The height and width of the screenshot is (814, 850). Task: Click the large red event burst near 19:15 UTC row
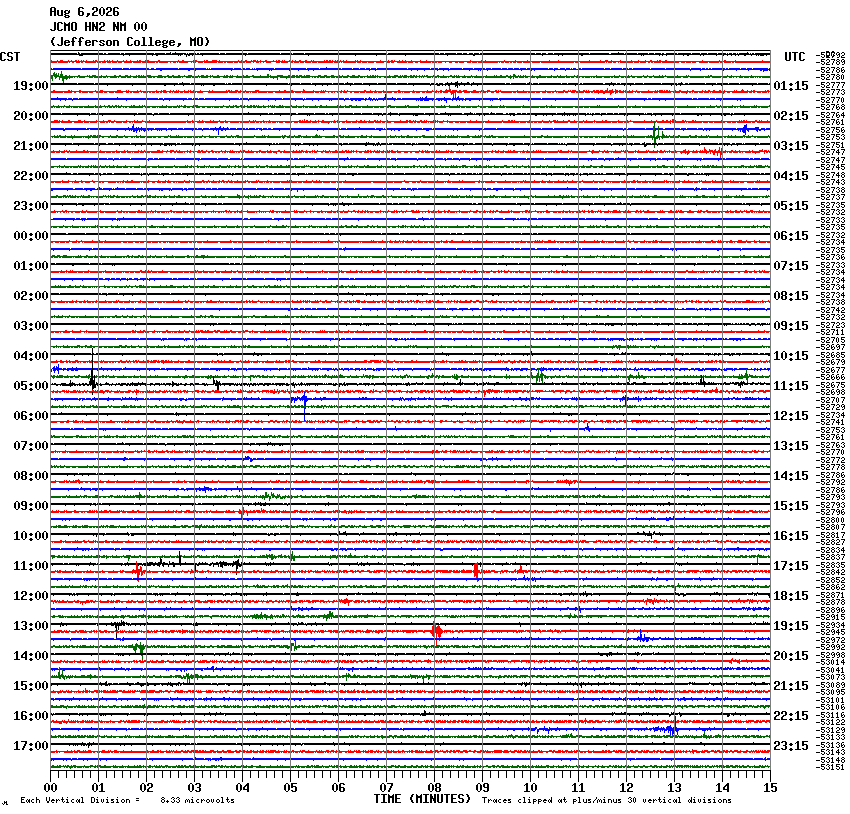click(x=437, y=631)
